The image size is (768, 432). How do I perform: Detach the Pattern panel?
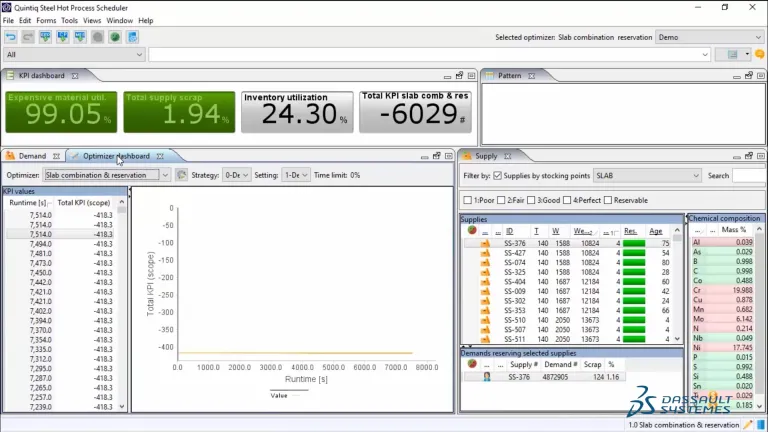749,75
